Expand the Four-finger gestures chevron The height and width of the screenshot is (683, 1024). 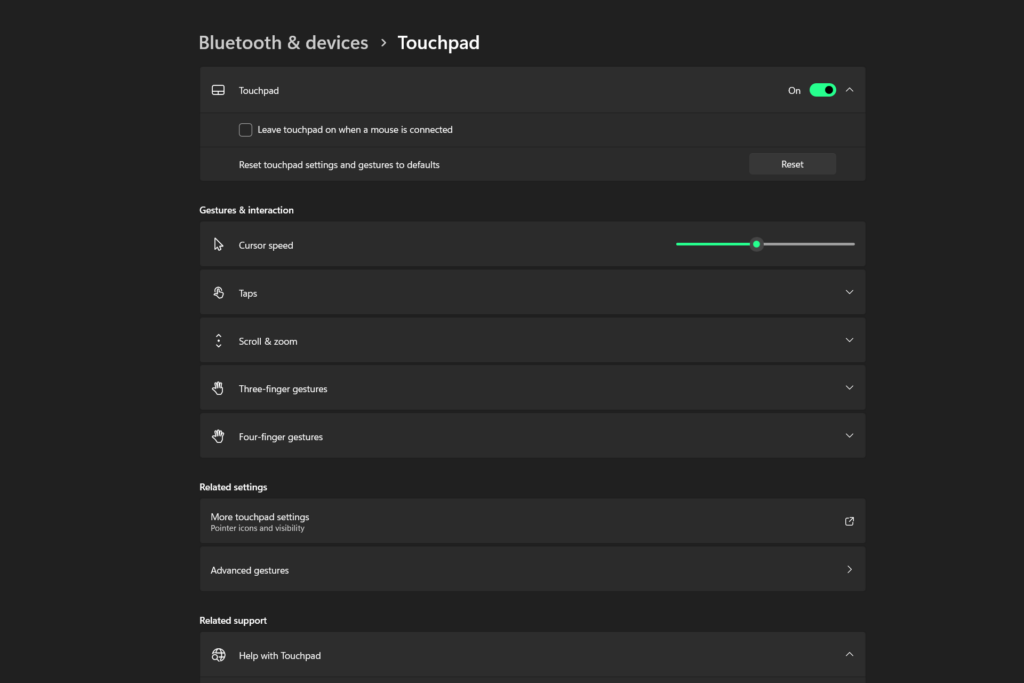(x=849, y=436)
